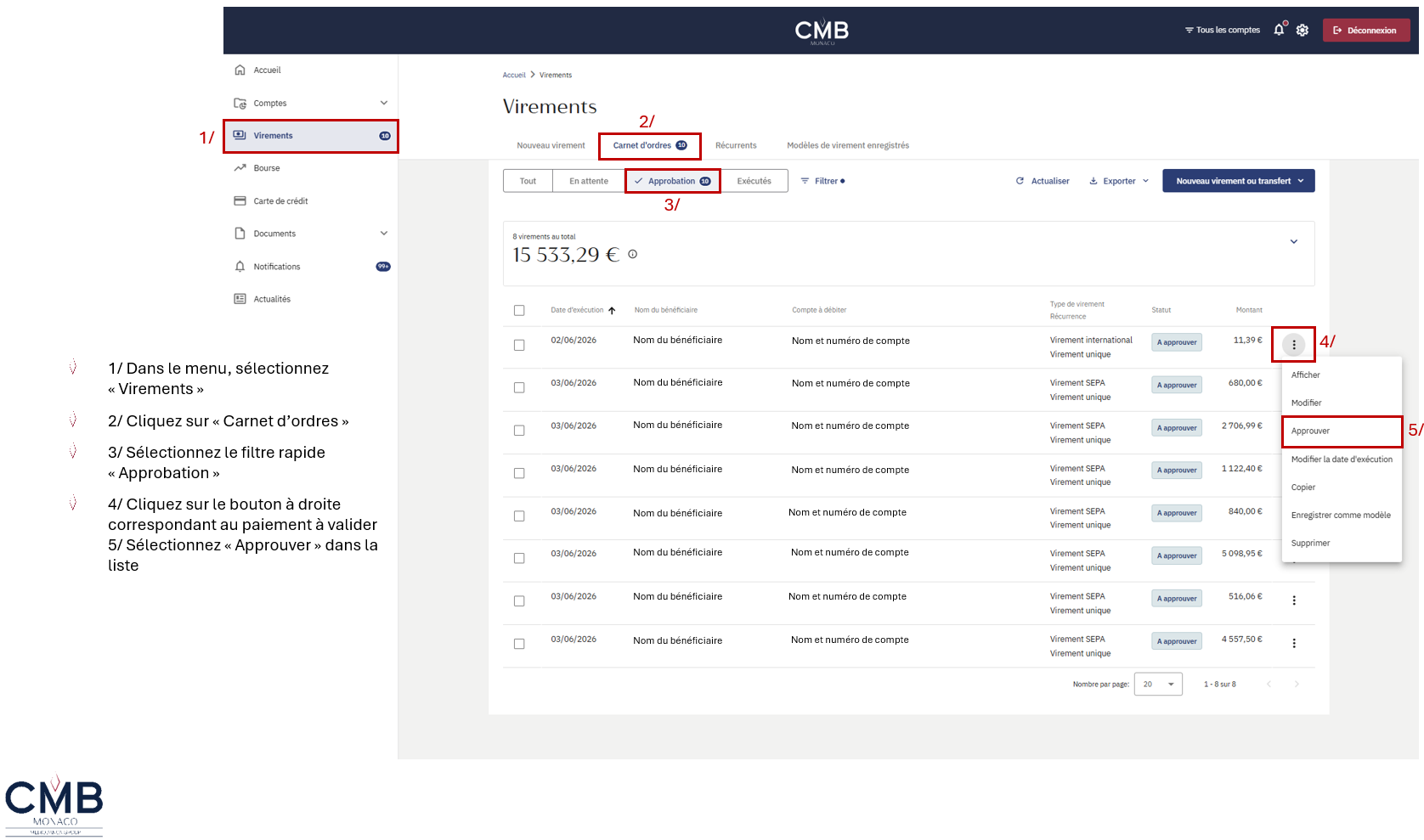
Task: Open the Exporter dropdown
Action: (x=1119, y=181)
